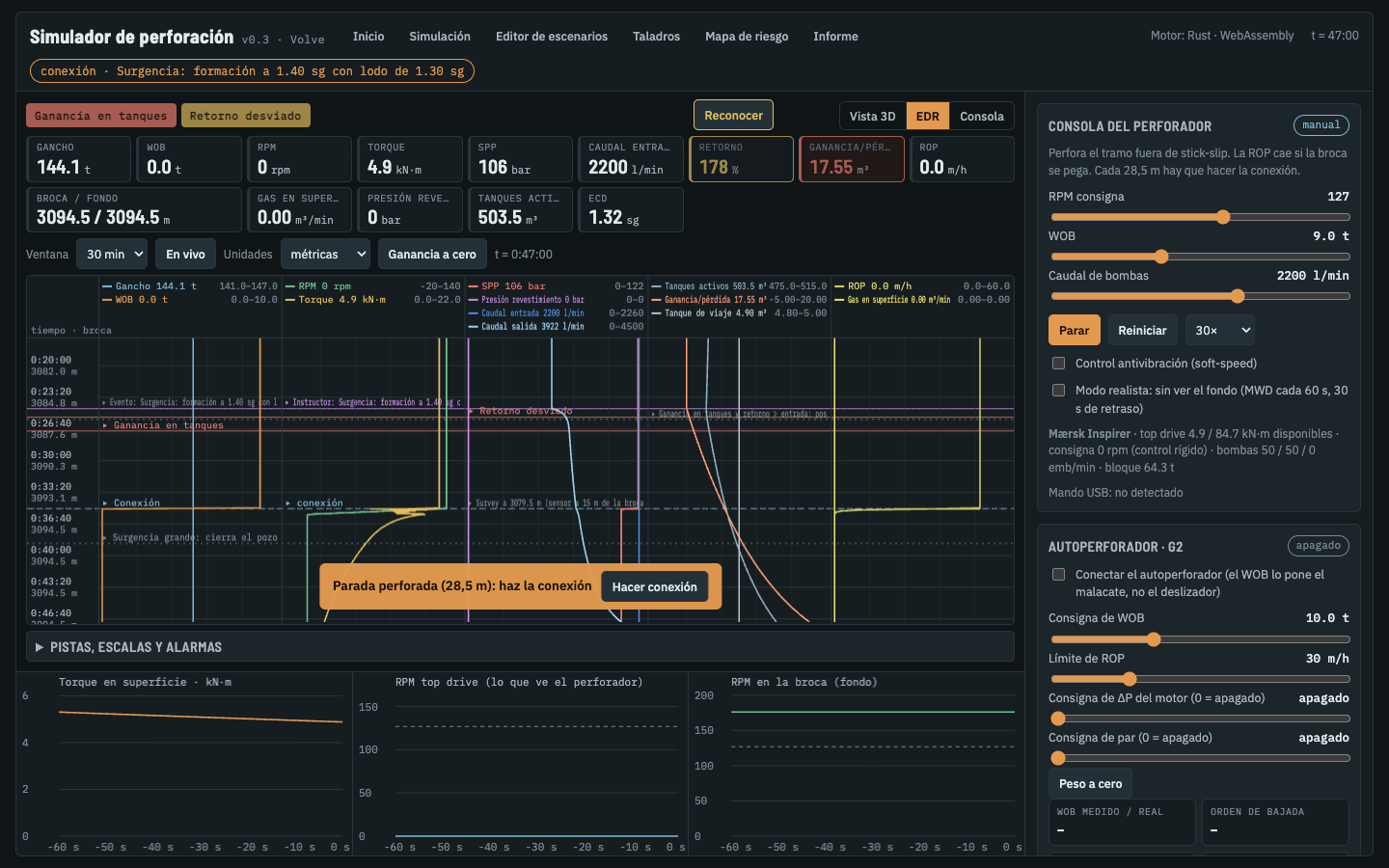Toggle the manual mode badge
Screen dimensions: 1389x868
[1321, 125]
